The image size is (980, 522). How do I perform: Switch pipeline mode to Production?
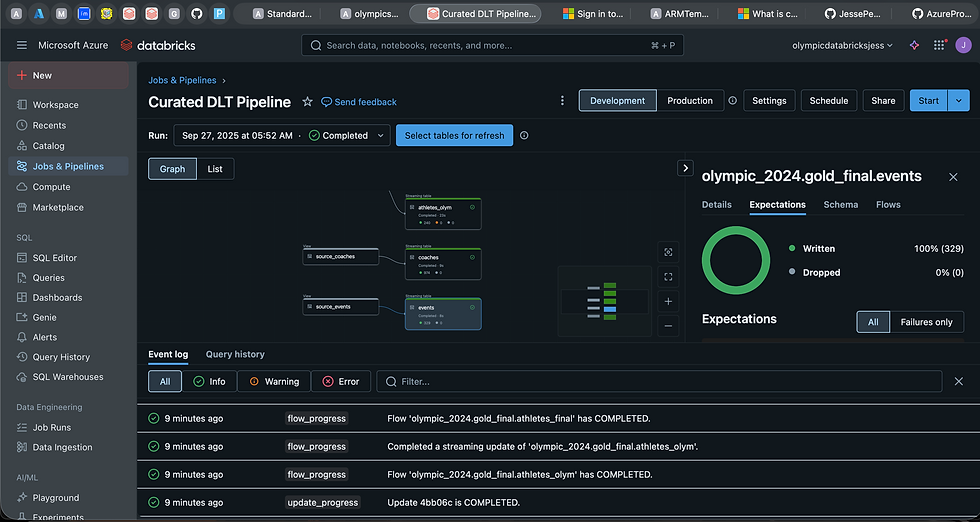point(690,101)
